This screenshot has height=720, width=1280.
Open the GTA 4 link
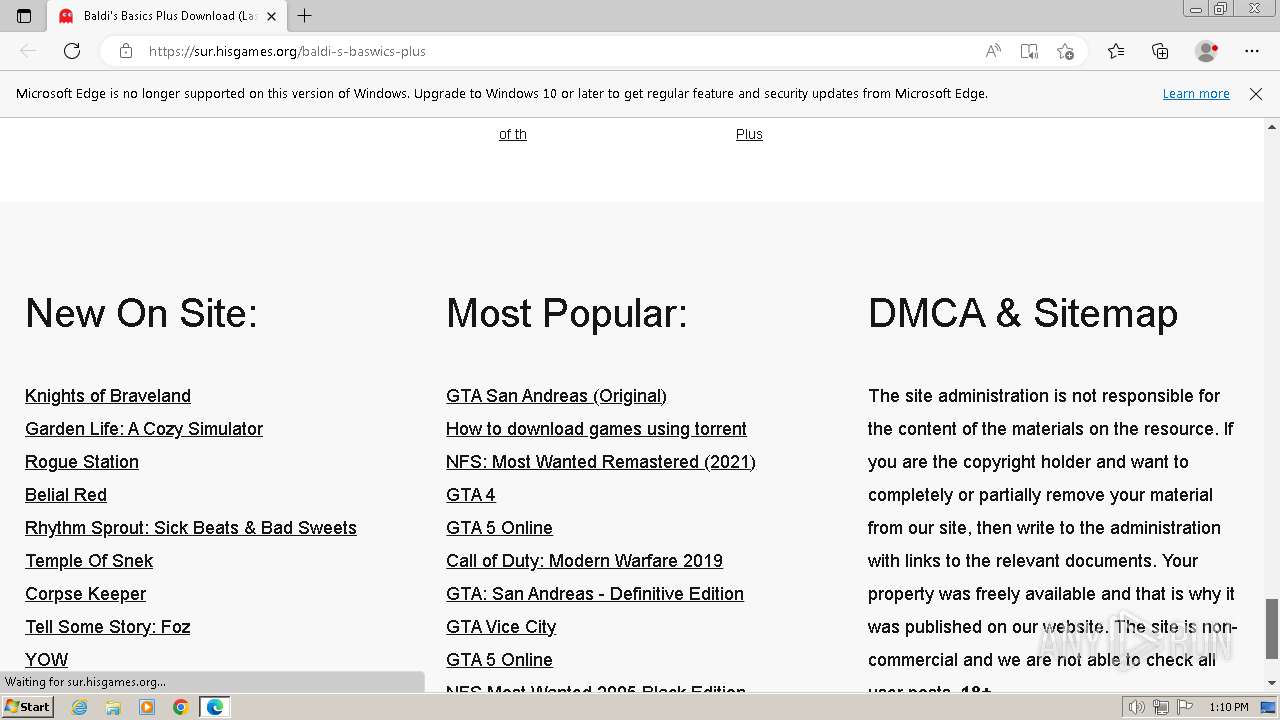click(471, 495)
